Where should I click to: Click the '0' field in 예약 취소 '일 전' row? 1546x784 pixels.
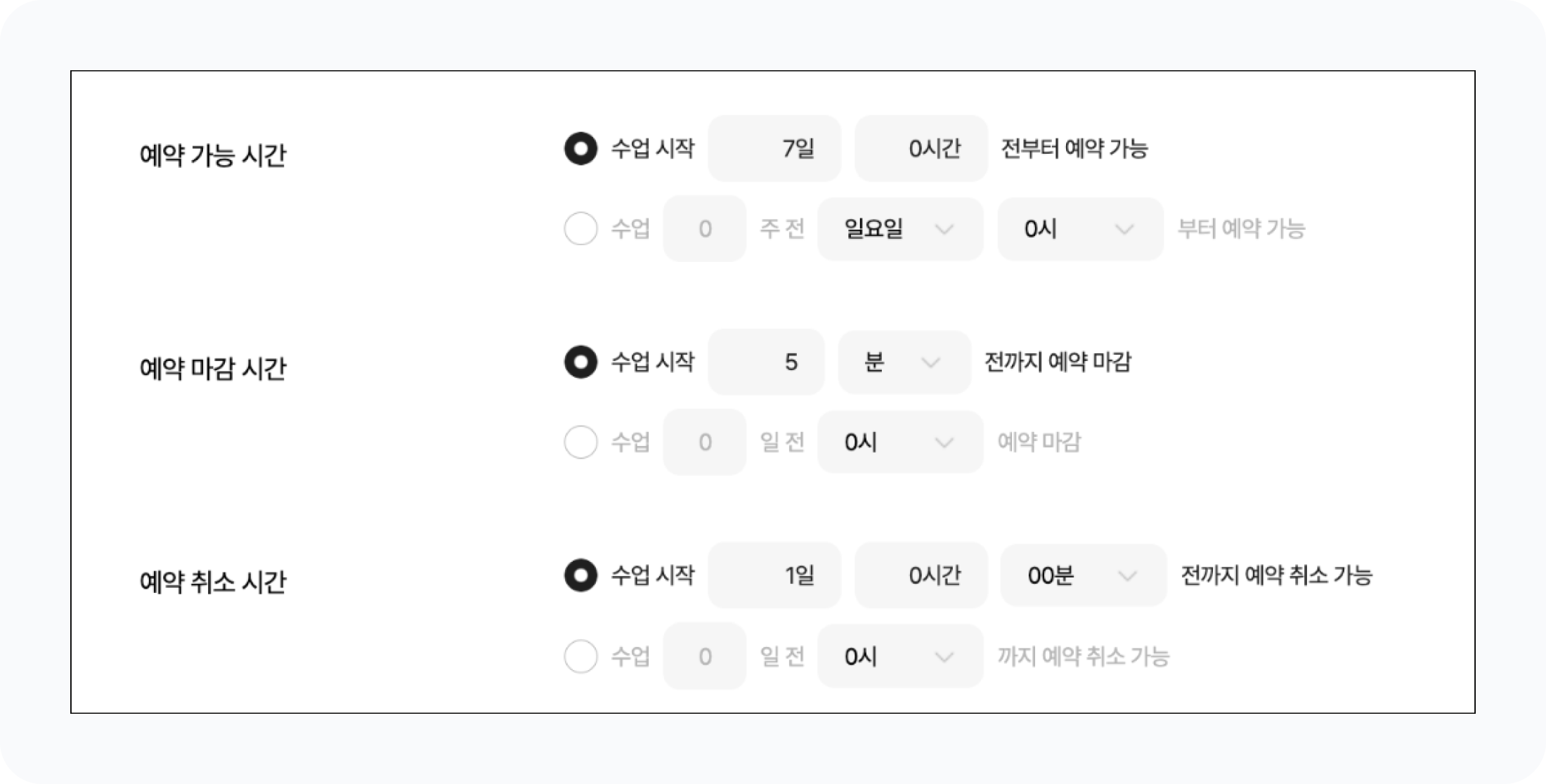click(x=705, y=657)
